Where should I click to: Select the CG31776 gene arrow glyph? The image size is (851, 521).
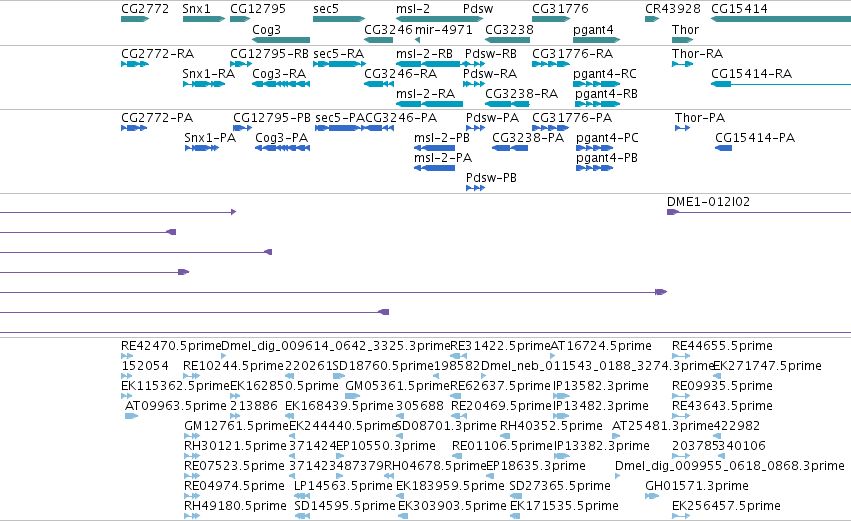[x=551, y=19]
